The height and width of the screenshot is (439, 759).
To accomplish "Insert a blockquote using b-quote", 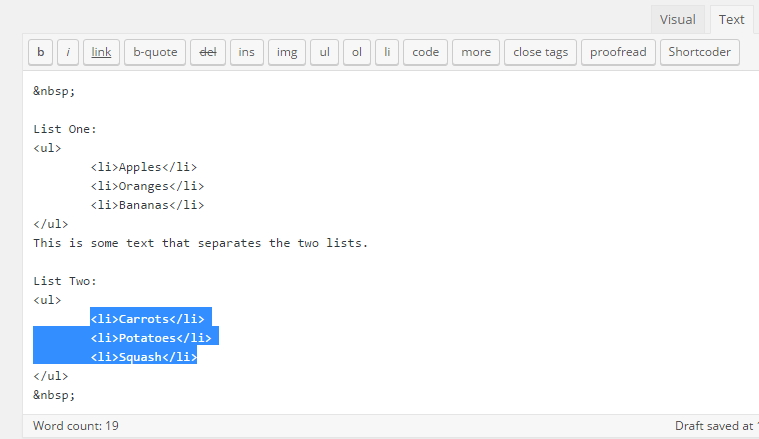I will [x=155, y=52].
